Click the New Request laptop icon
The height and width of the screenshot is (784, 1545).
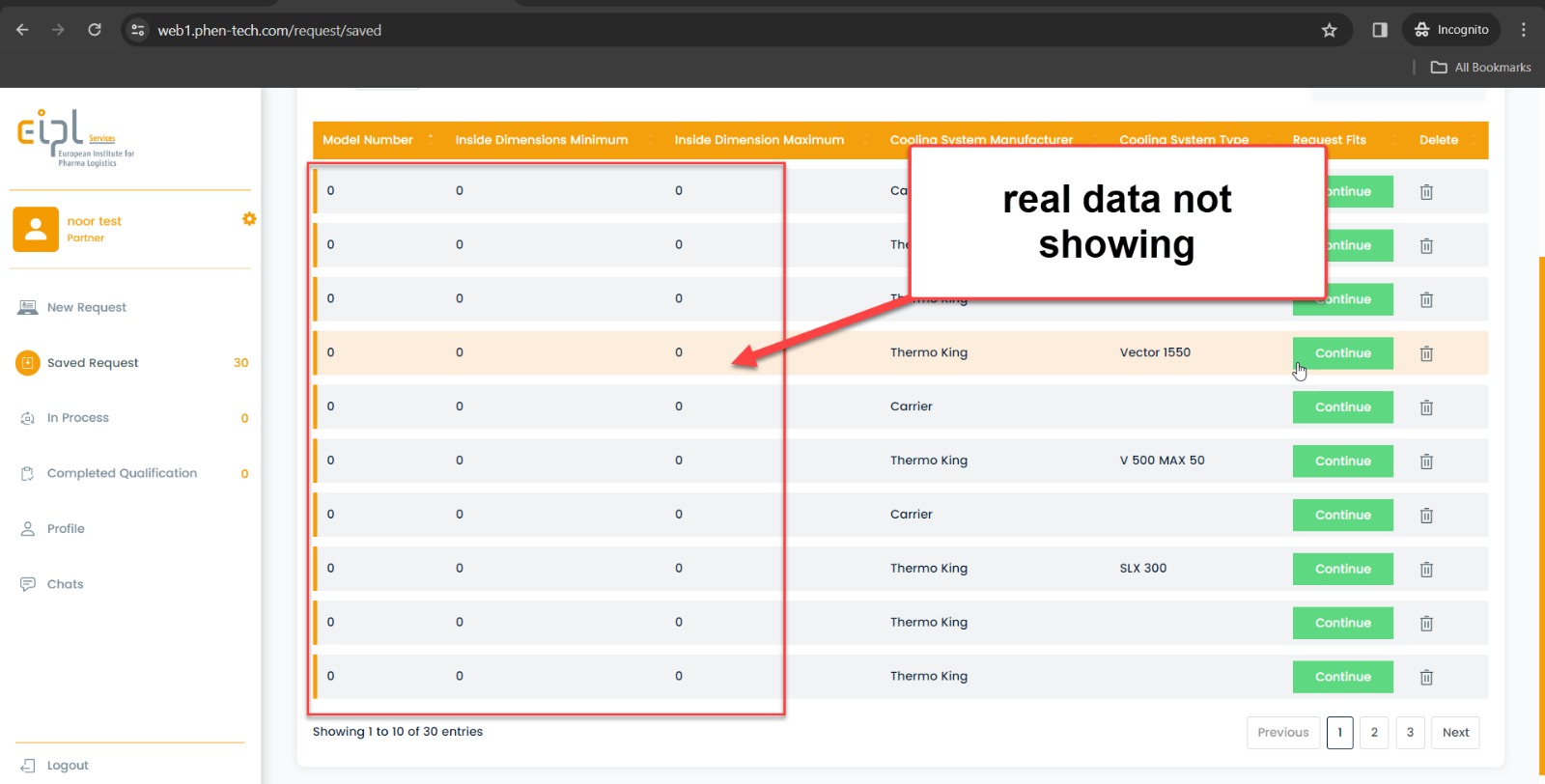coord(28,307)
